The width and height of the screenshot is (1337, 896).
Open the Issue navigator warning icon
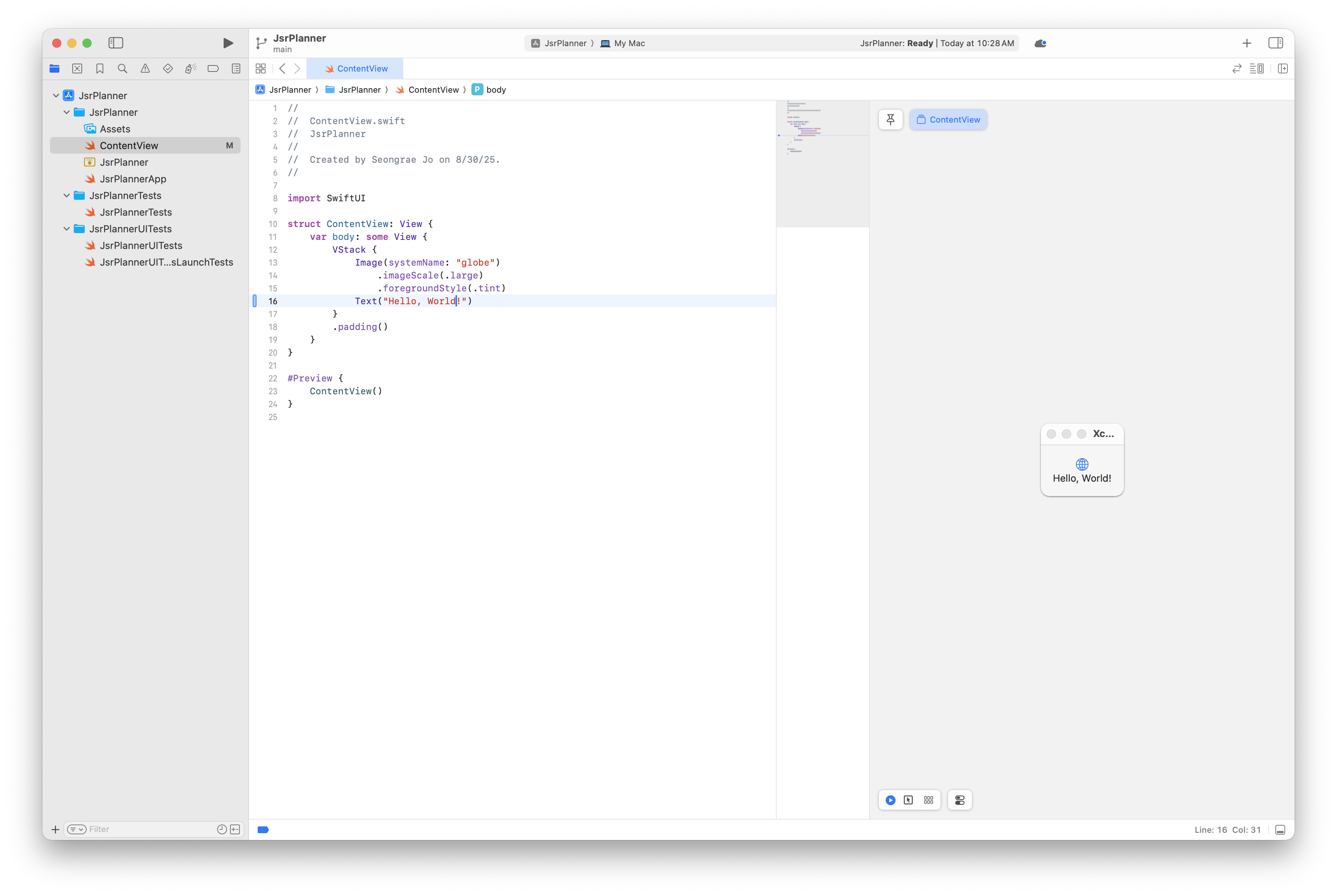coord(145,68)
